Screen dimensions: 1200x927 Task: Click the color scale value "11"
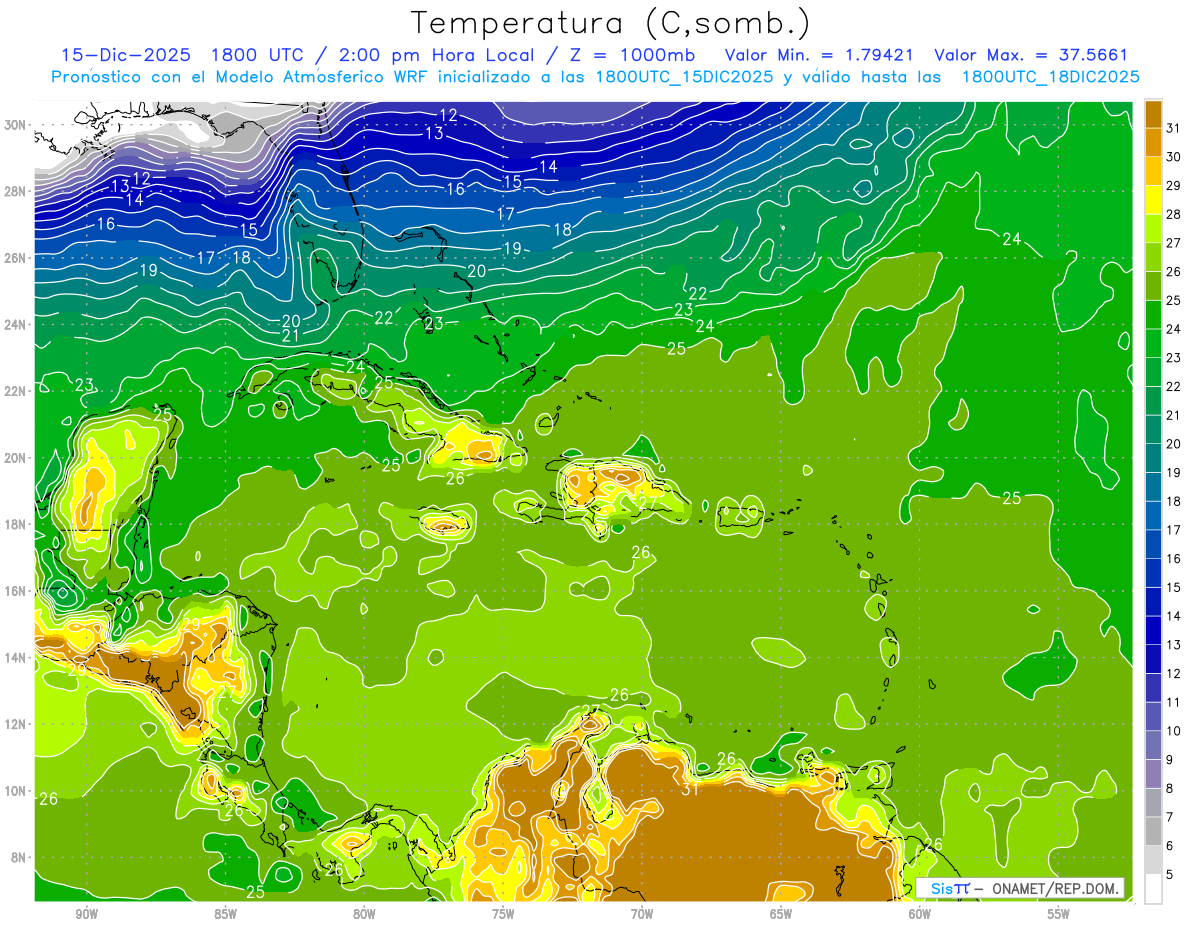(1174, 702)
